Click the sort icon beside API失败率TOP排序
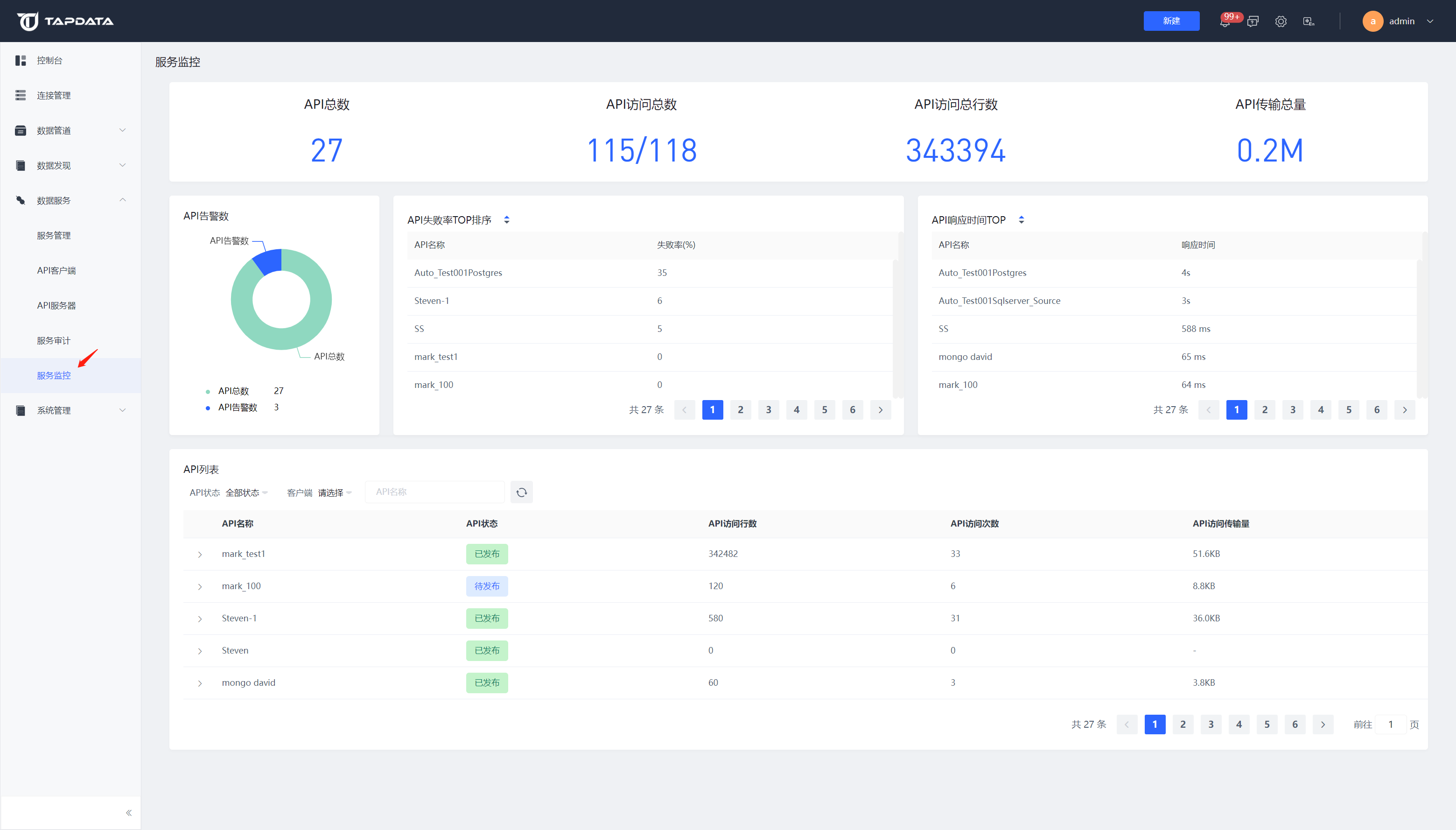The height and width of the screenshot is (830, 1456). (507, 219)
